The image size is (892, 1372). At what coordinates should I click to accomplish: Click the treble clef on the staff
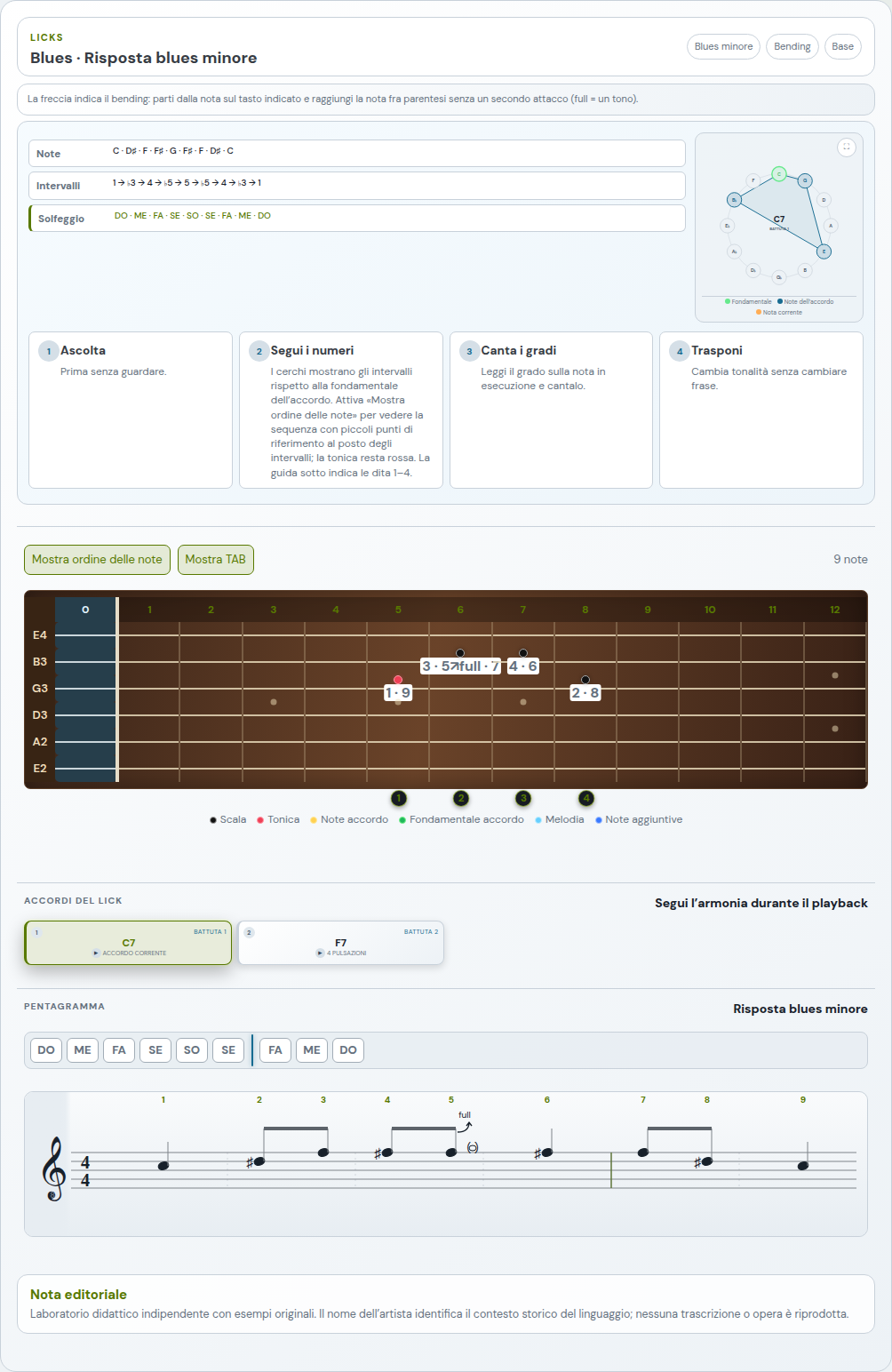click(x=54, y=1169)
